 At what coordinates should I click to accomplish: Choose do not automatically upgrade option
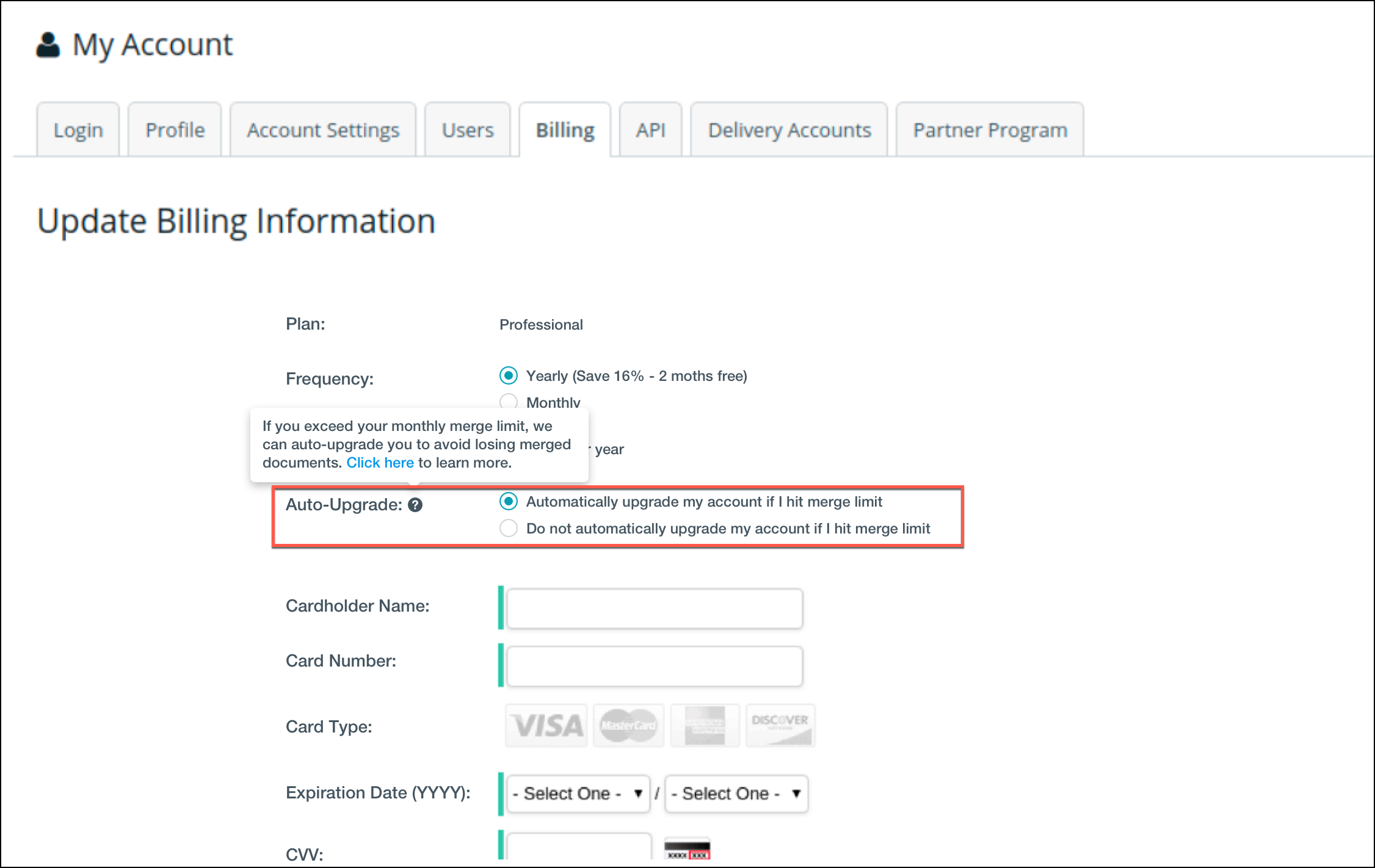(509, 528)
